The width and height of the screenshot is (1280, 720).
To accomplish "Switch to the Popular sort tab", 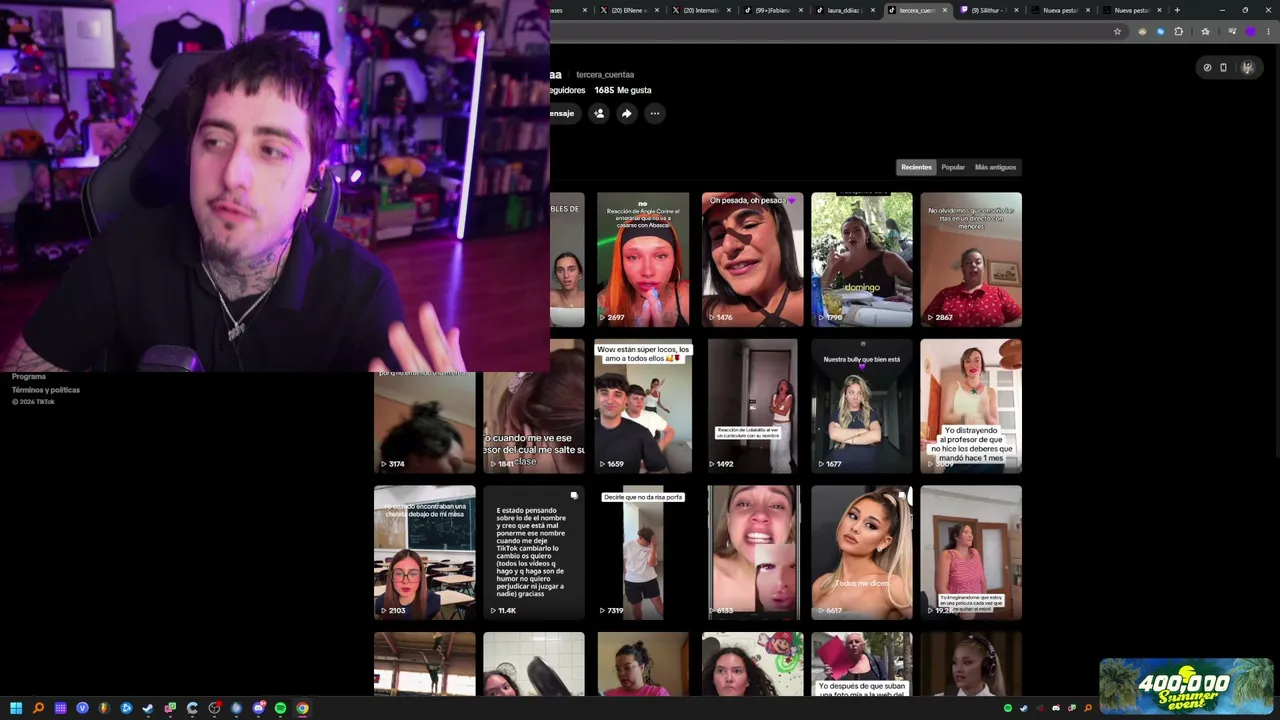I will 953,167.
